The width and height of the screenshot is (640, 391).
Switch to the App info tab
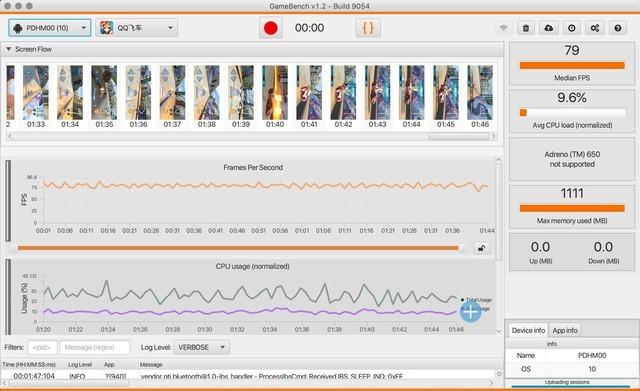(x=565, y=330)
